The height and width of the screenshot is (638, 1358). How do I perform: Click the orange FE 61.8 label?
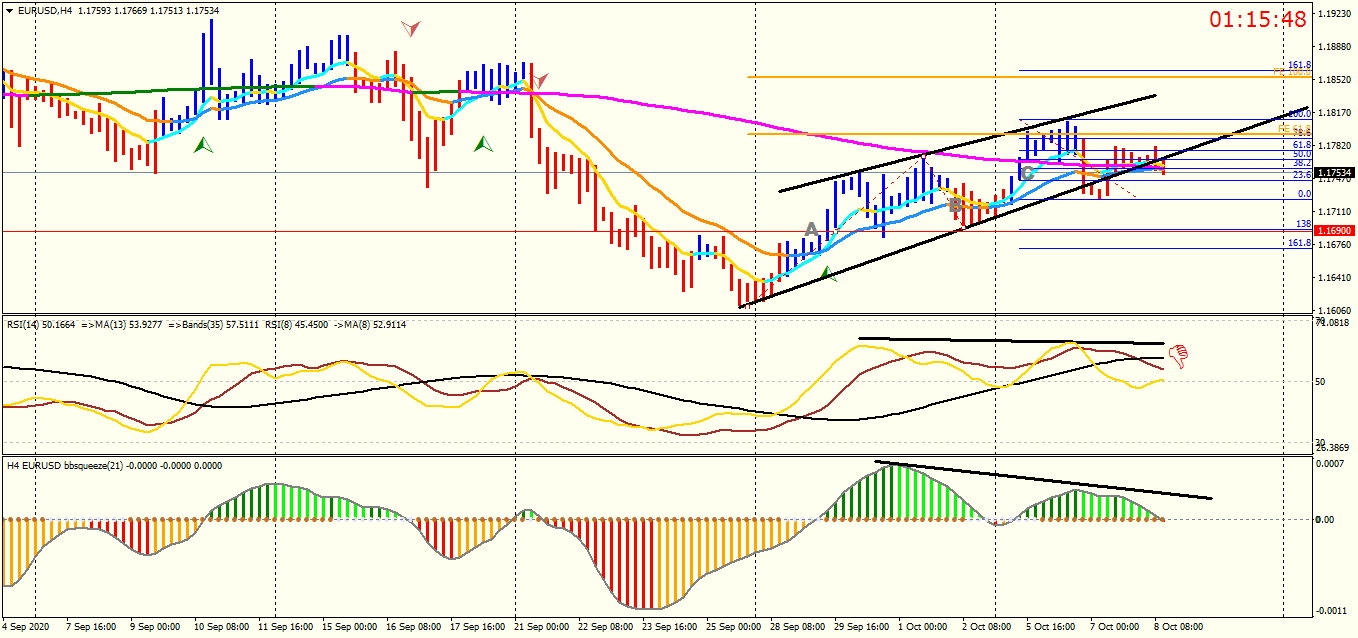tap(1296, 131)
